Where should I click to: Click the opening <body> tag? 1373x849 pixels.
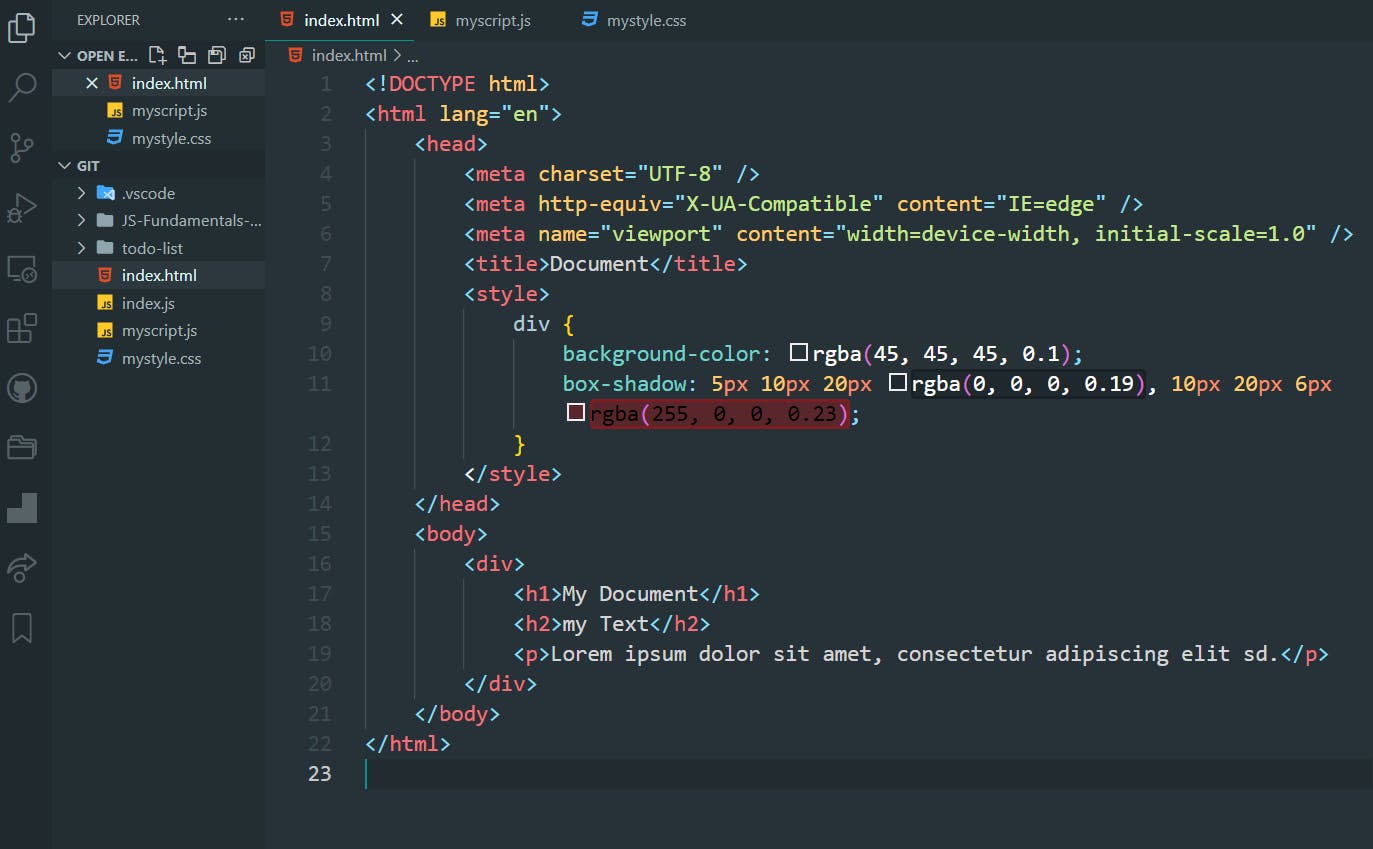pos(451,533)
